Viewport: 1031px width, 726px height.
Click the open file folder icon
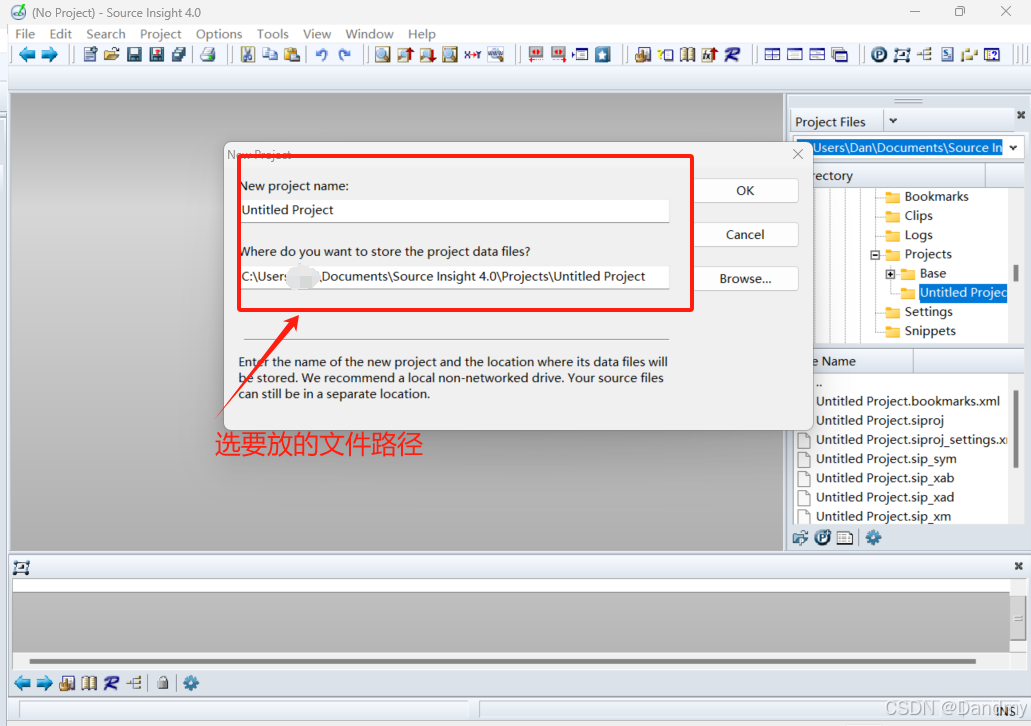pyautogui.click(x=112, y=55)
